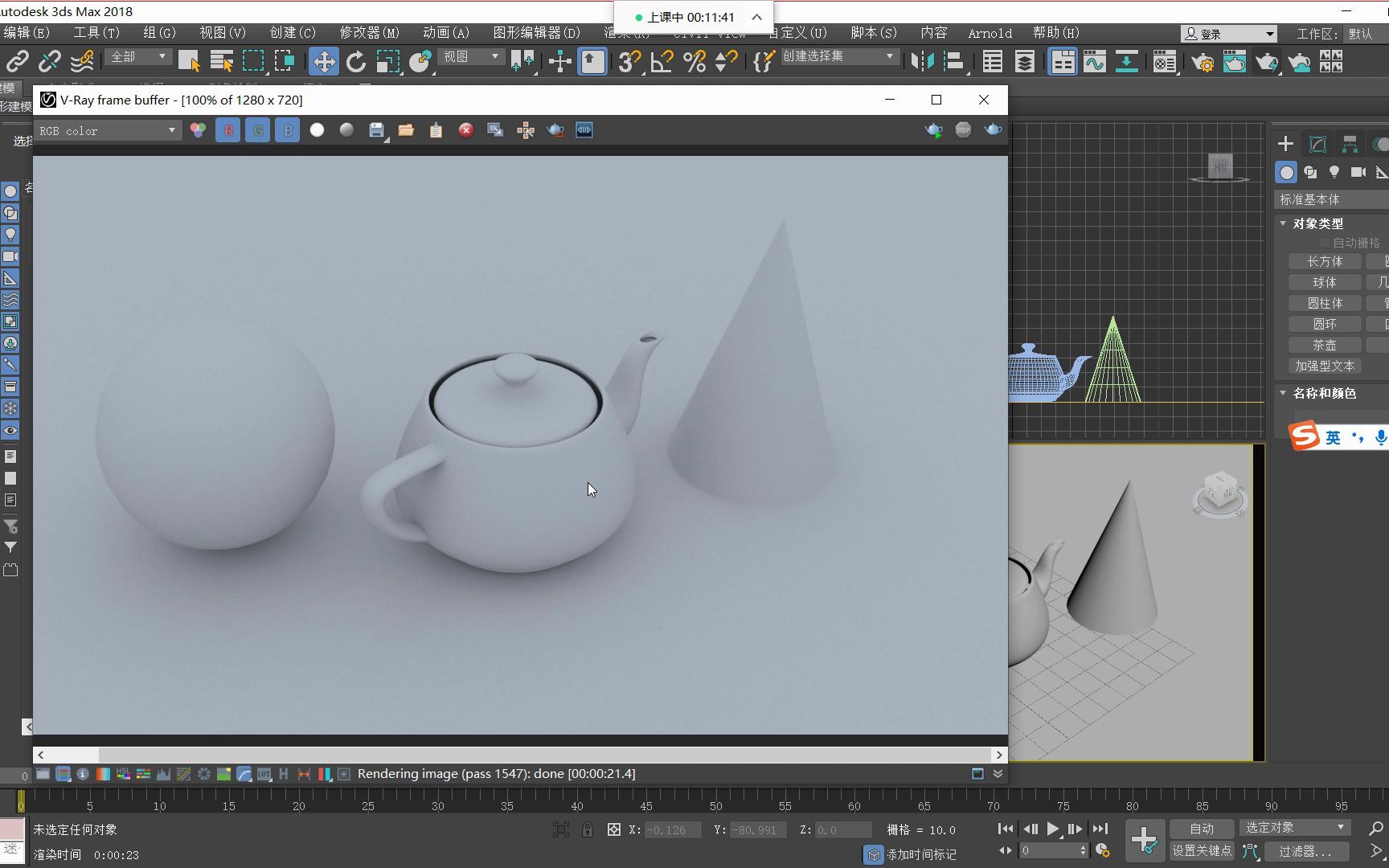
Task: Open the 修改器 menu
Action: pyautogui.click(x=368, y=33)
